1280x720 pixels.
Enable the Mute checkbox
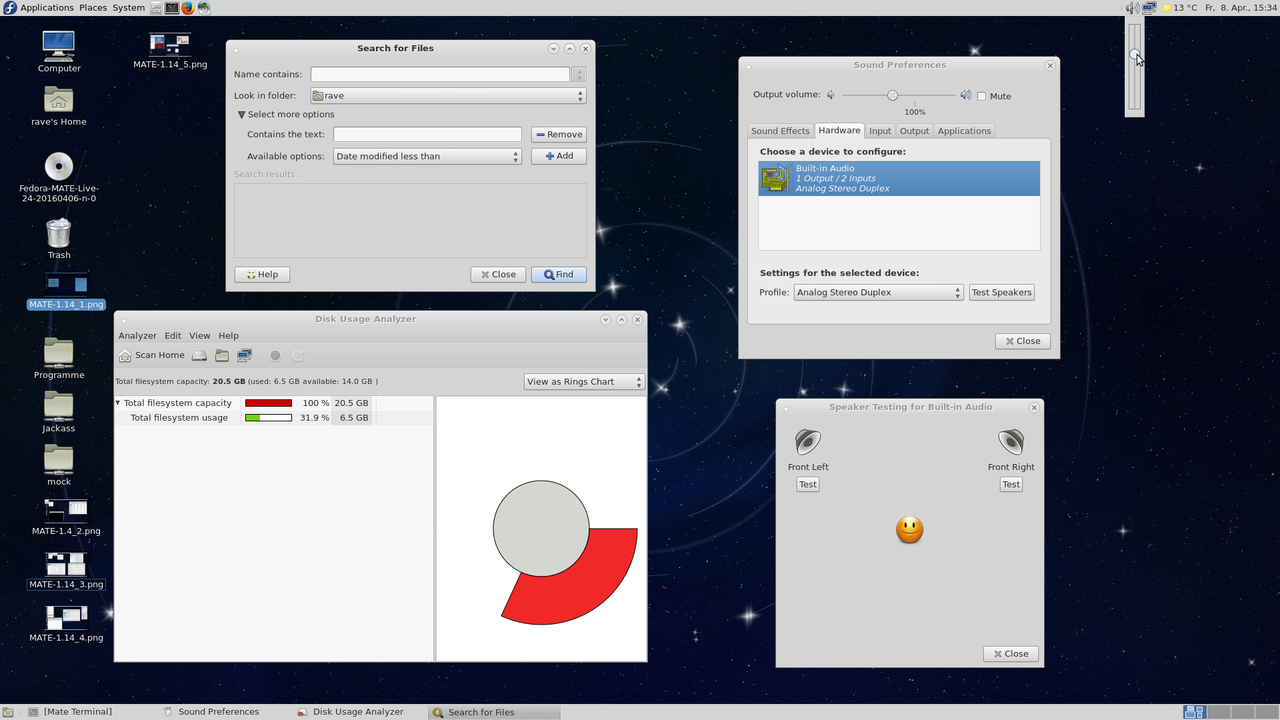[982, 96]
